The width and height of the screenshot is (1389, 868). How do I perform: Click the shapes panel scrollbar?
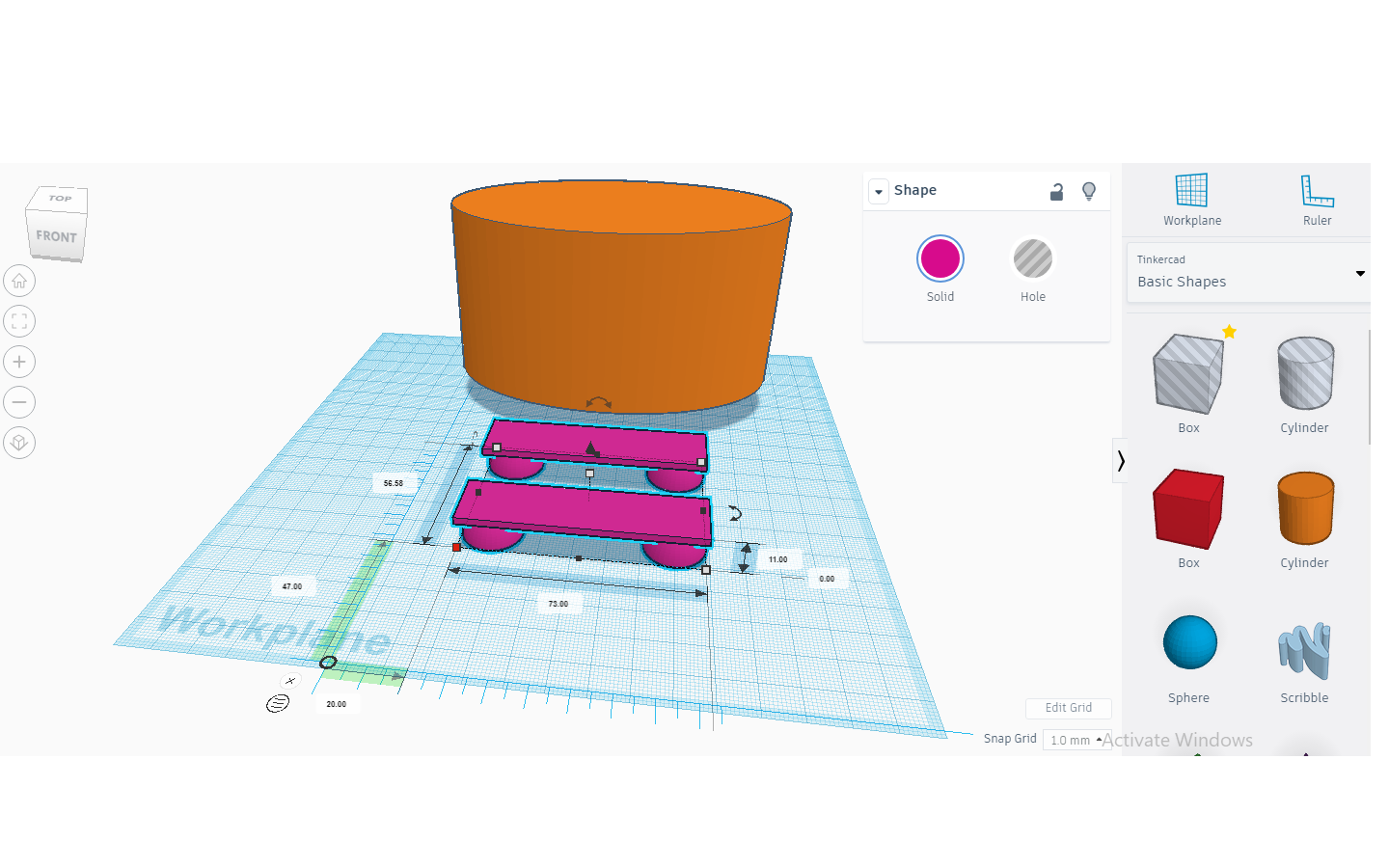tap(1369, 386)
